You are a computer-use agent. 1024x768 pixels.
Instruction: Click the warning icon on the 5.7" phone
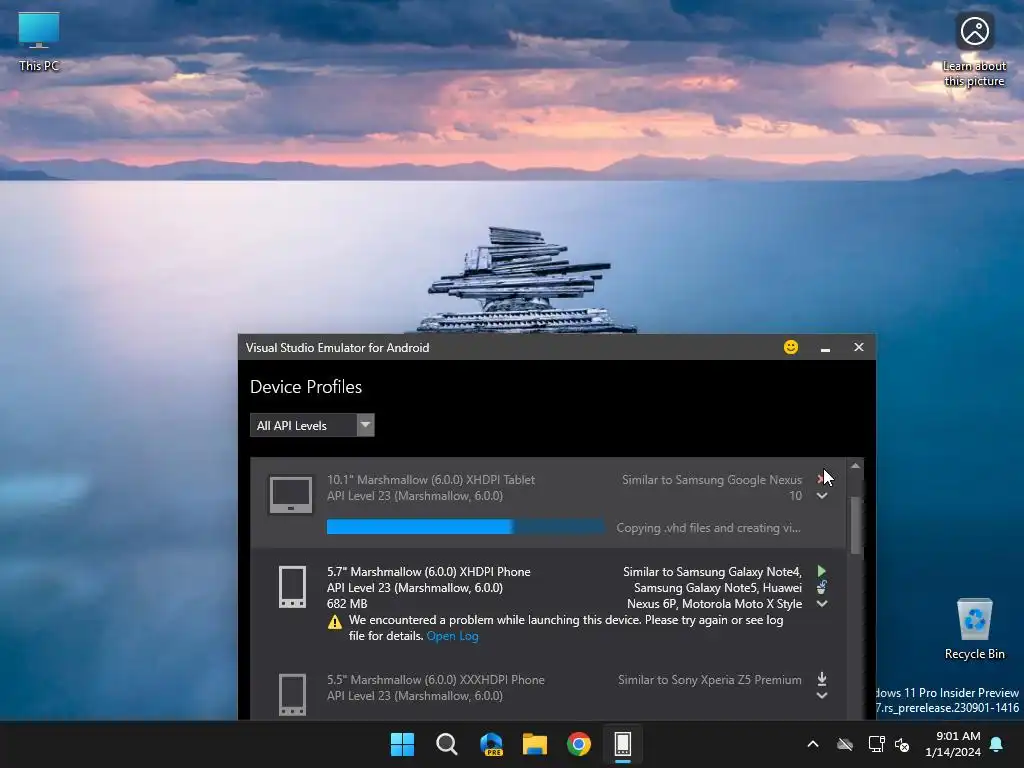tap(334, 622)
